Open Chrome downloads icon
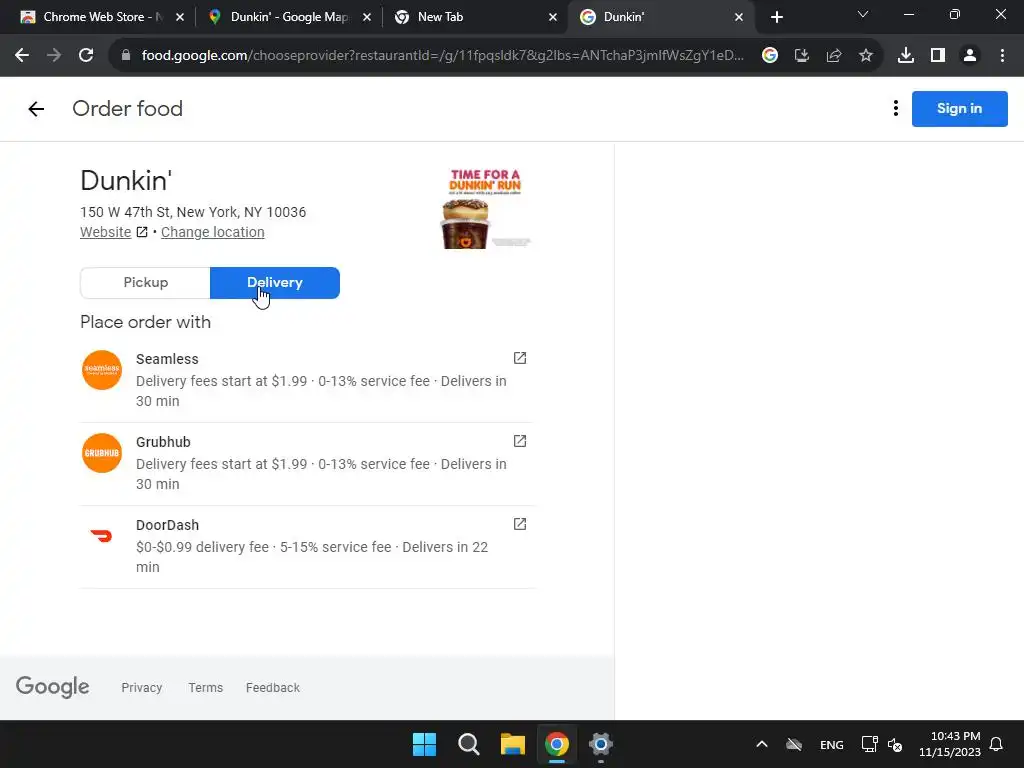 click(906, 56)
